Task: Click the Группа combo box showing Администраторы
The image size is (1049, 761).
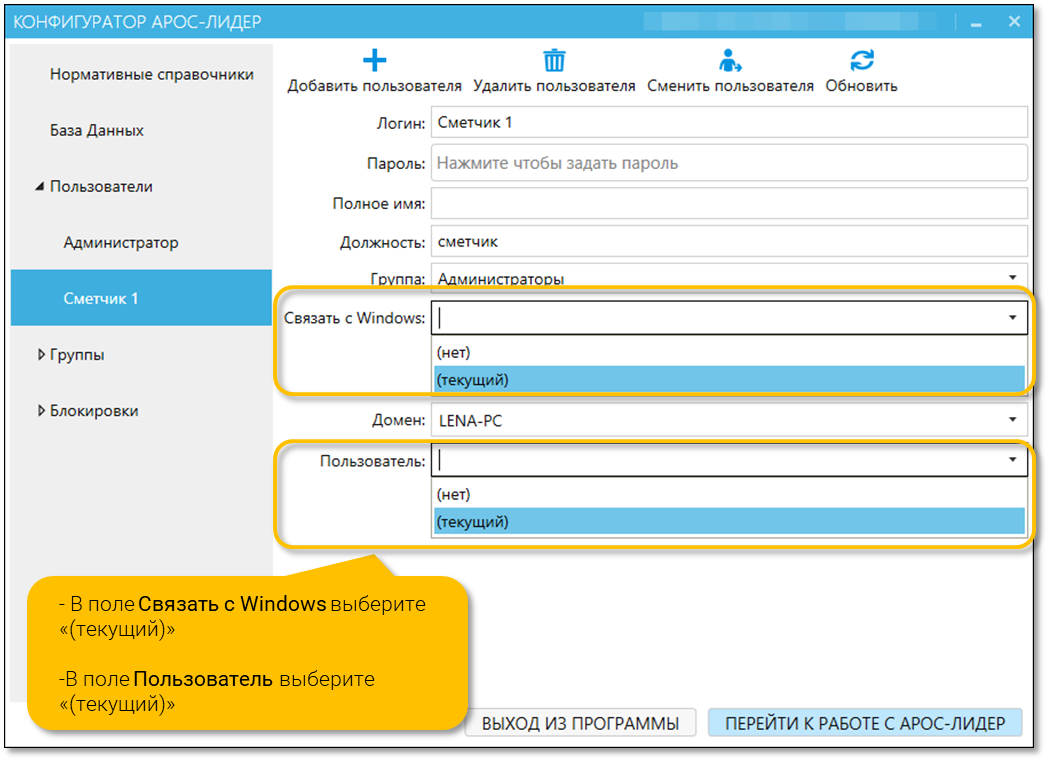Action: tap(729, 276)
